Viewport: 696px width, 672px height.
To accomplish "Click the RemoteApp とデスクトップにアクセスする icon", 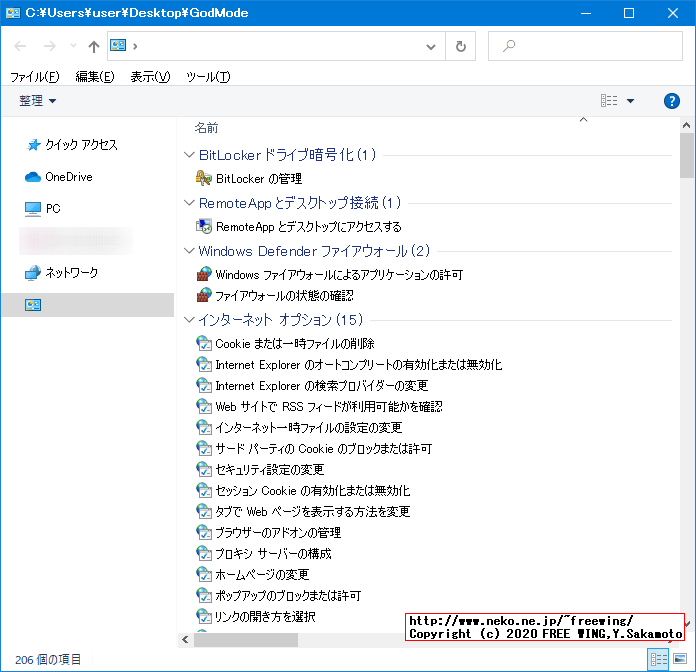I will (204, 226).
